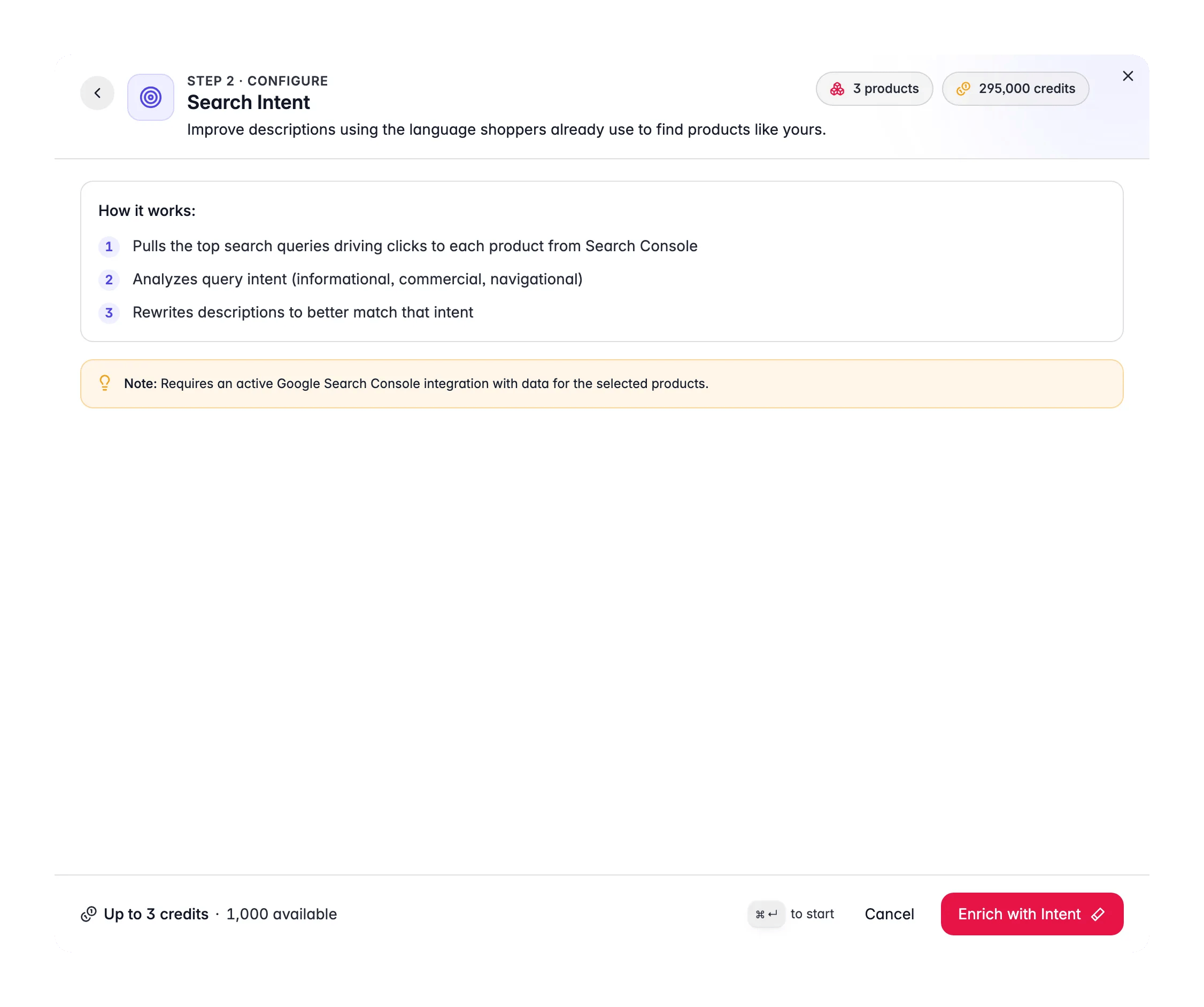Viewport: 1204px width, 1007px height.
Task: Open the 3 products pill
Action: pyautogui.click(x=874, y=89)
